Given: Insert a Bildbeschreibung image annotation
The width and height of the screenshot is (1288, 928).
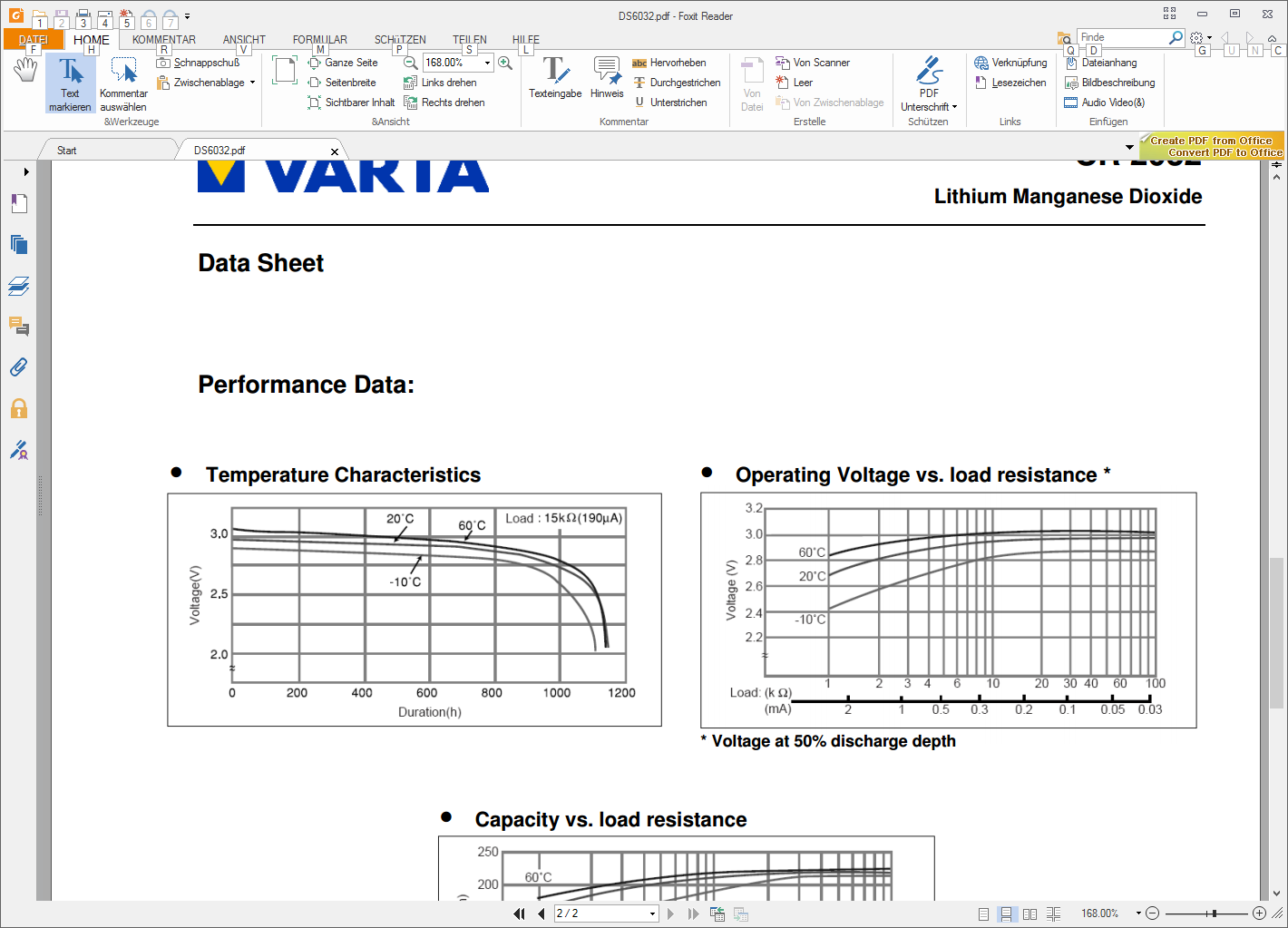Looking at the screenshot, I should (x=1109, y=83).
